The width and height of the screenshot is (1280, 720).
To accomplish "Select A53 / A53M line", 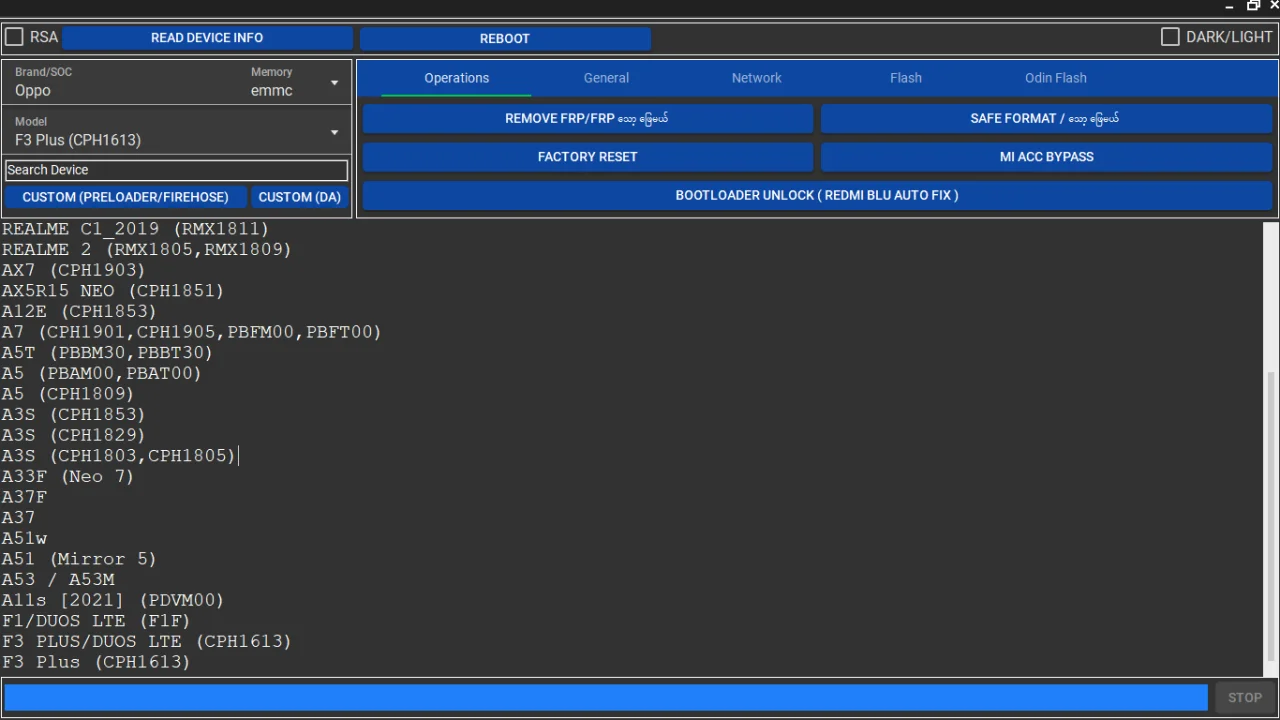I will [58, 580].
